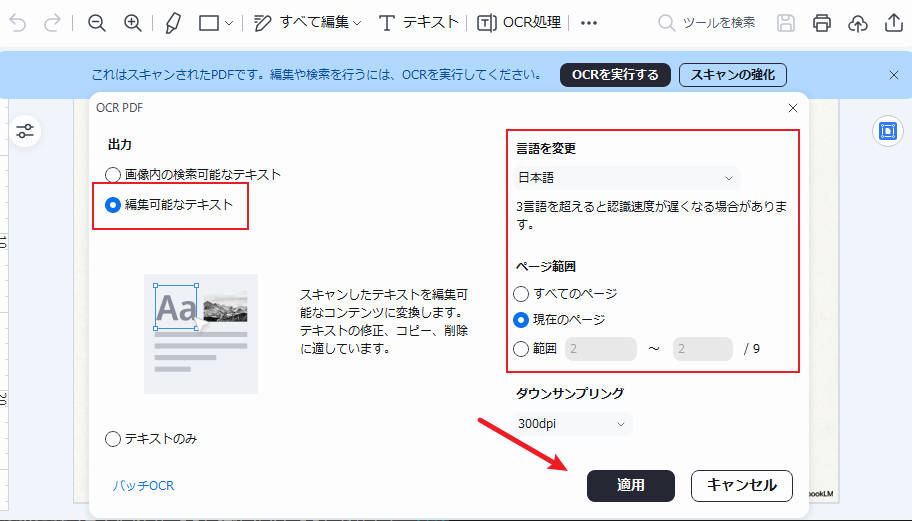Click the blue panel icon at right edge
Viewport: 912px width, 521px height.
(x=888, y=131)
